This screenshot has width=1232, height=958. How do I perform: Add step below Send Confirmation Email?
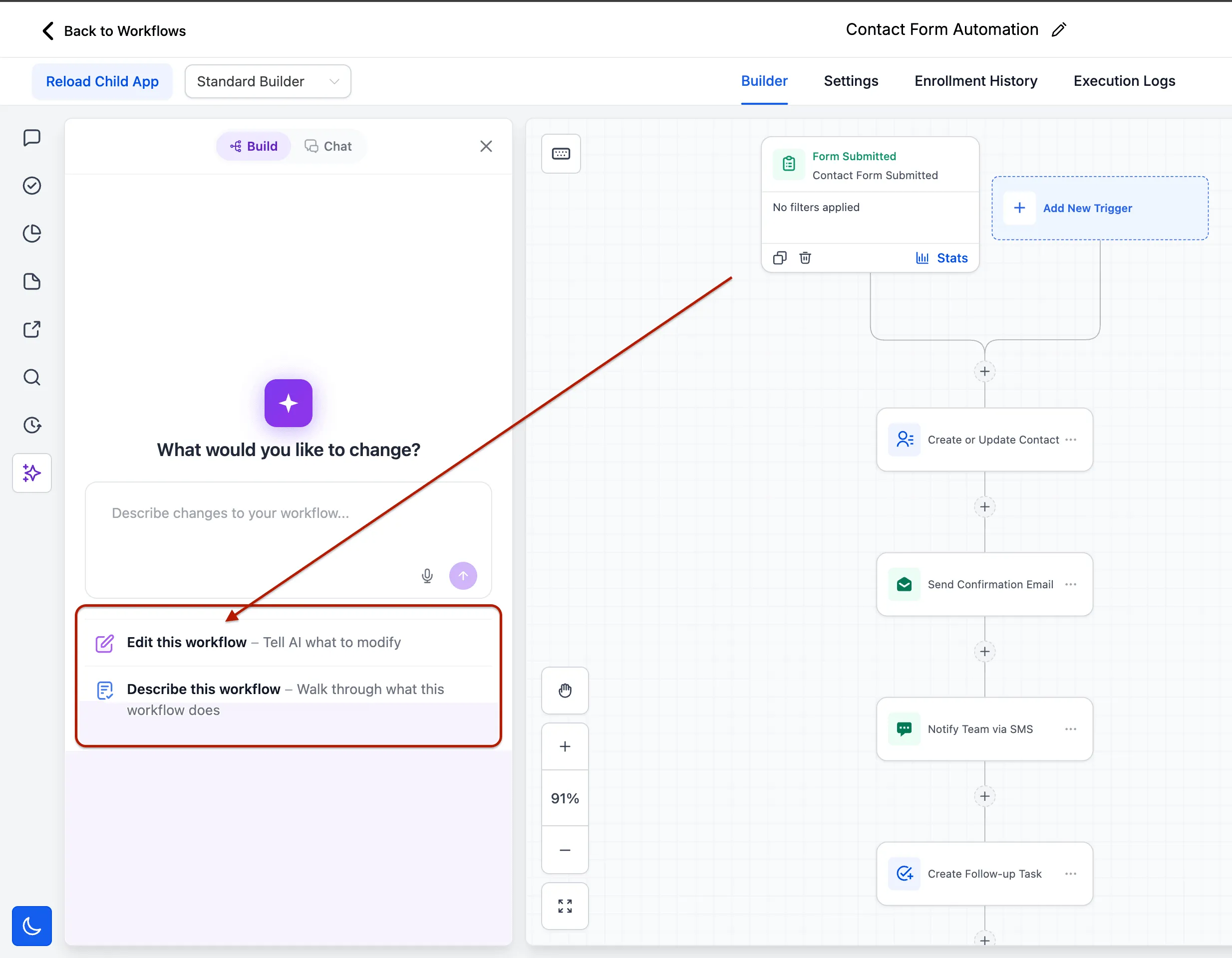click(x=984, y=652)
